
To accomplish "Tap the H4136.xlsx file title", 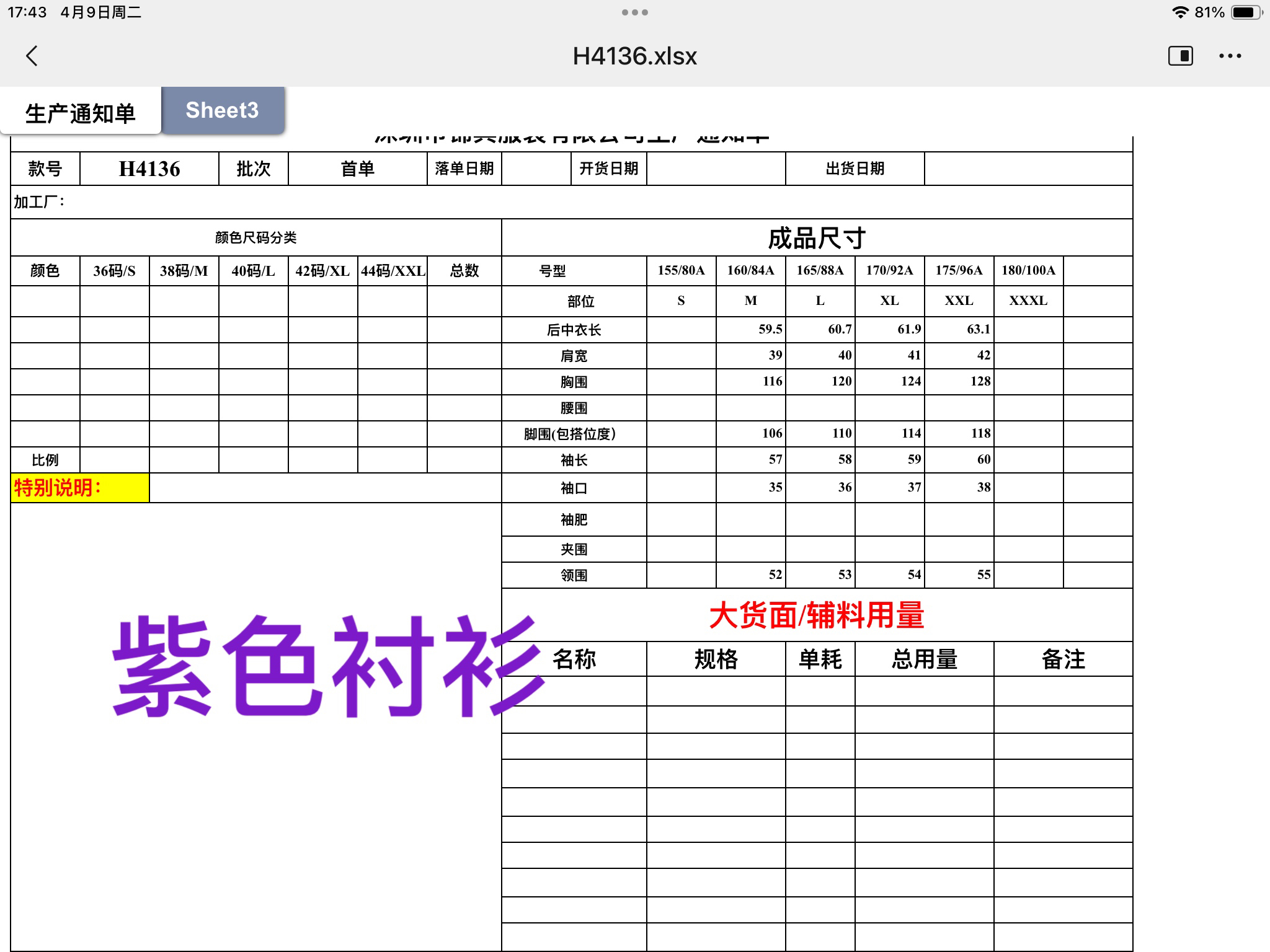I will tap(634, 56).
